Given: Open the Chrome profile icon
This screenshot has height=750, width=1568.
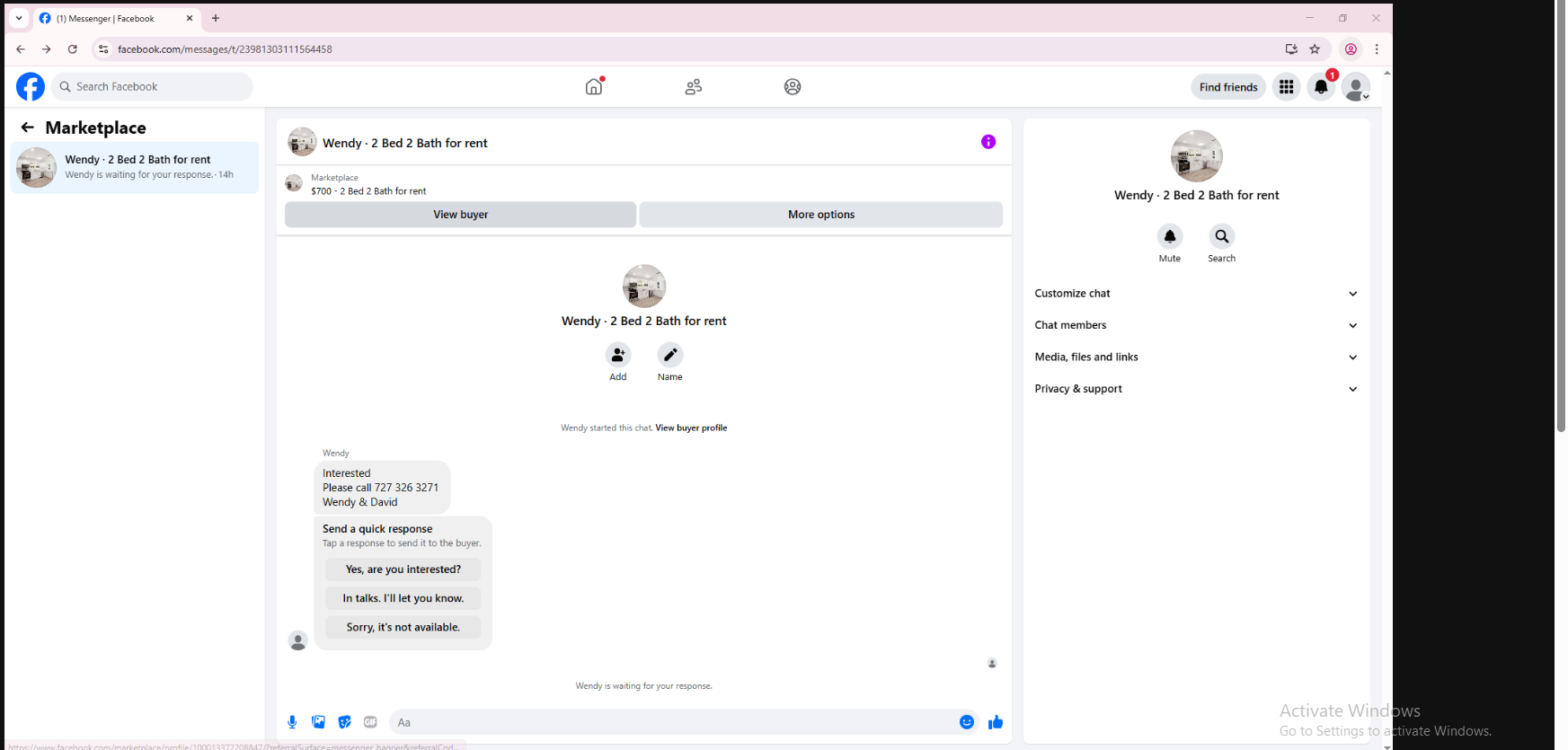Looking at the screenshot, I should coord(1351,49).
